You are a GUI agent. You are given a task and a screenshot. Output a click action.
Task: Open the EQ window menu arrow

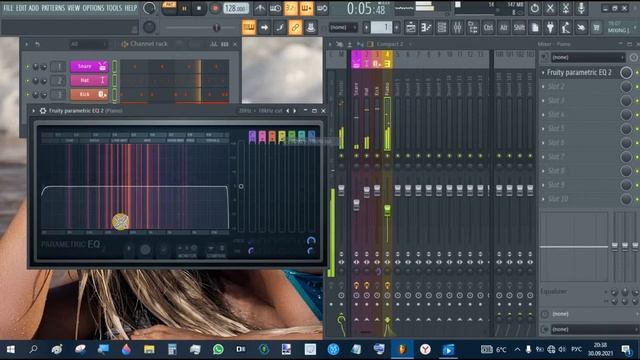[34, 111]
